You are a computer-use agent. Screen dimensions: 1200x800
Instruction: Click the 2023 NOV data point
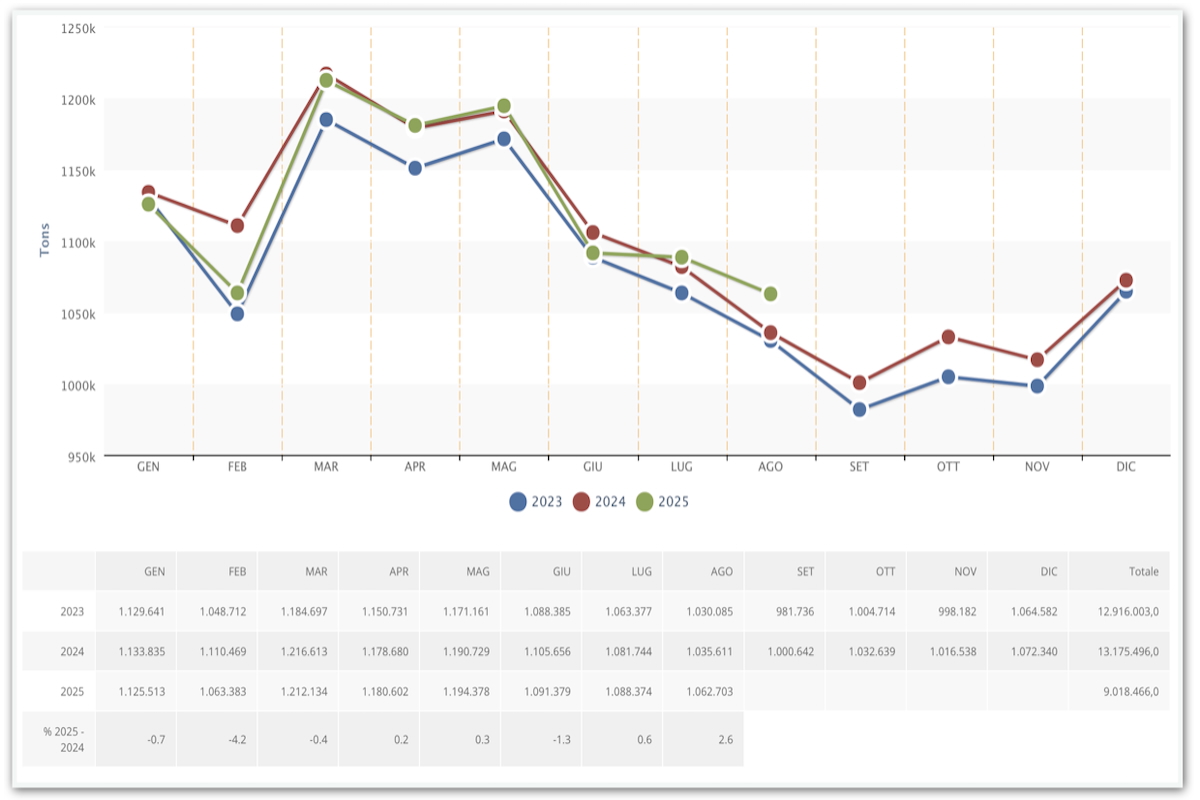point(1037,386)
